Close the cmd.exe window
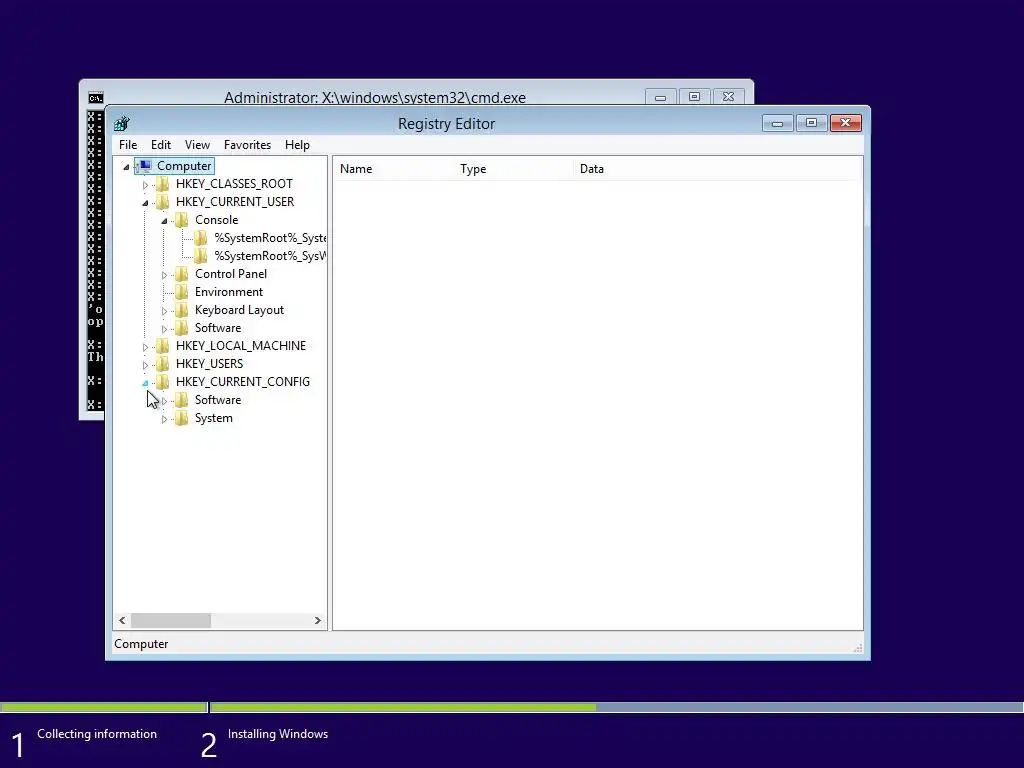Viewport: 1024px width, 768px height. click(728, 97)
